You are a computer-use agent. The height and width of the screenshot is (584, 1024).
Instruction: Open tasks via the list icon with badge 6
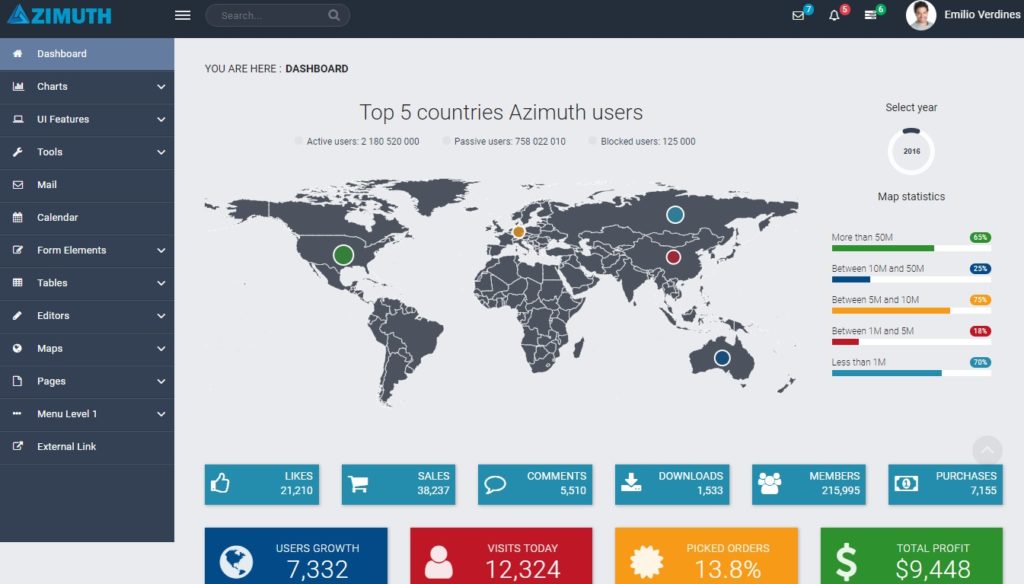click(871, 15)
